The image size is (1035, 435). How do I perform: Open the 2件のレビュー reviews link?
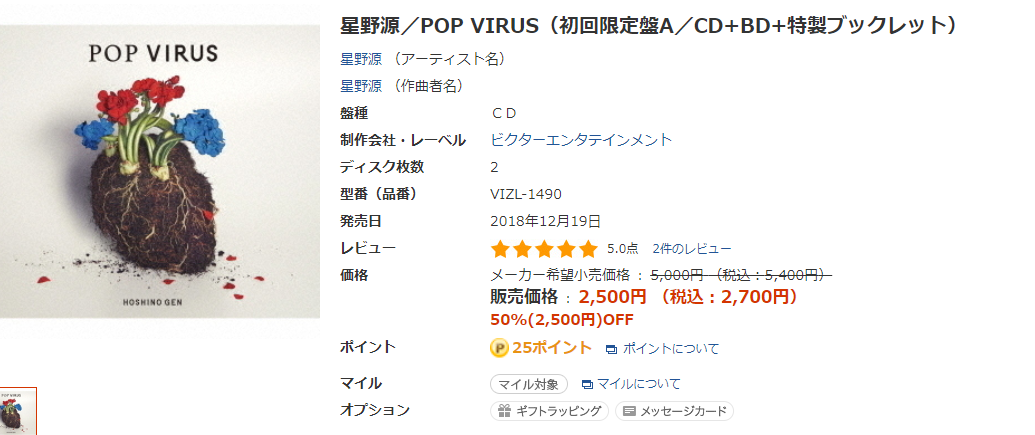(x=691, y=249)
